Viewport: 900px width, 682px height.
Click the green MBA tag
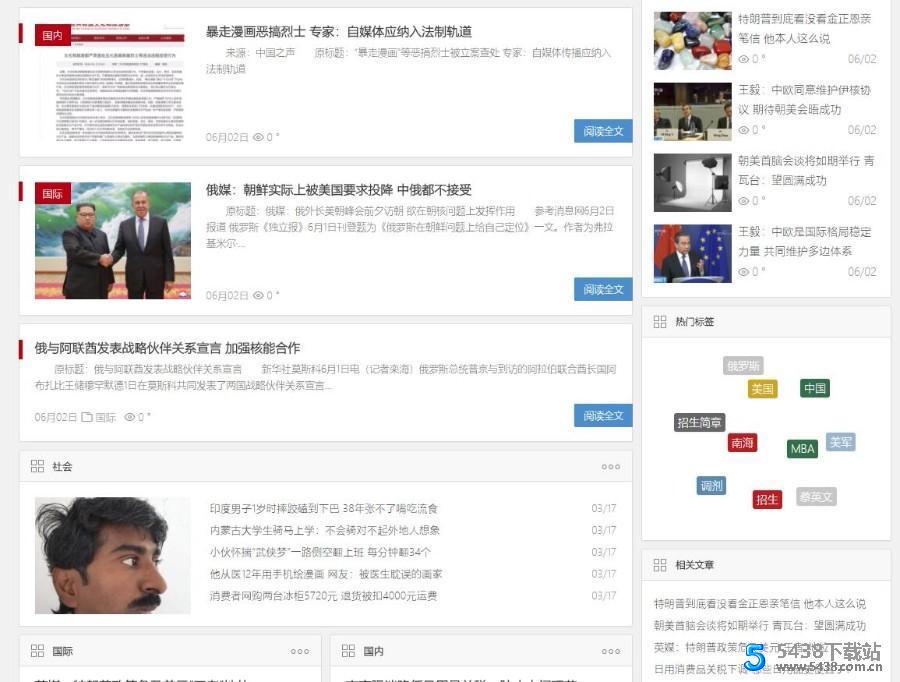click(802, 449)
